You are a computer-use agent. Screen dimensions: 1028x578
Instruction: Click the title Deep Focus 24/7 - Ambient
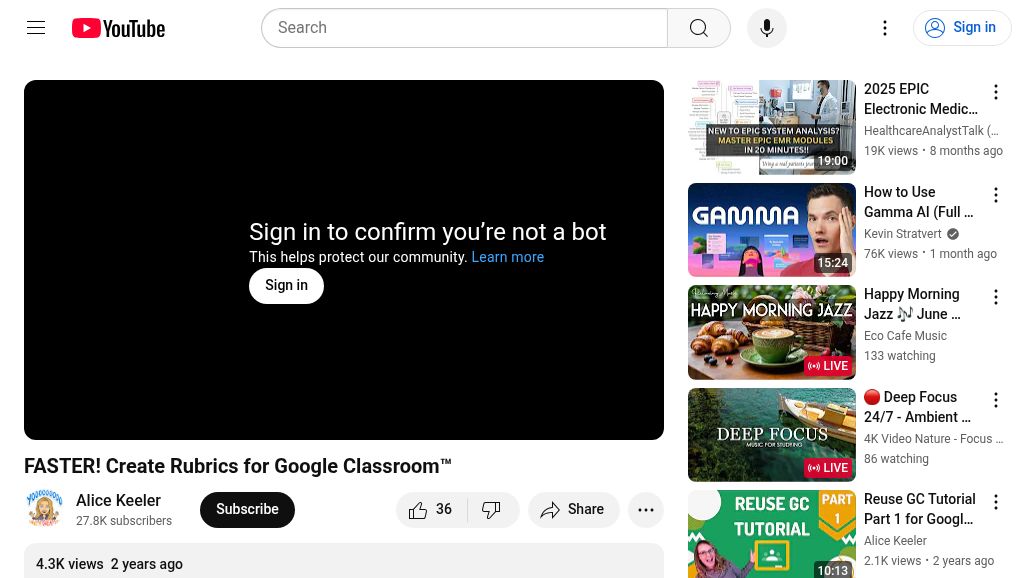tap(917, 407)
